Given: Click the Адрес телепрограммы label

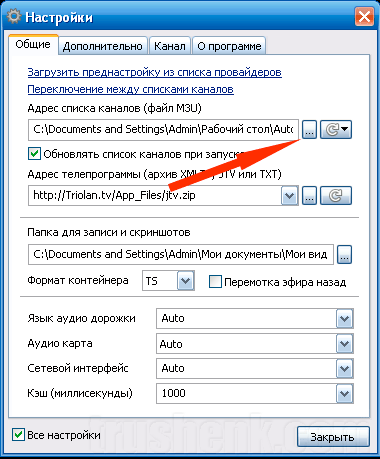Looking at the screenshot, I should (x=154, y=174).
